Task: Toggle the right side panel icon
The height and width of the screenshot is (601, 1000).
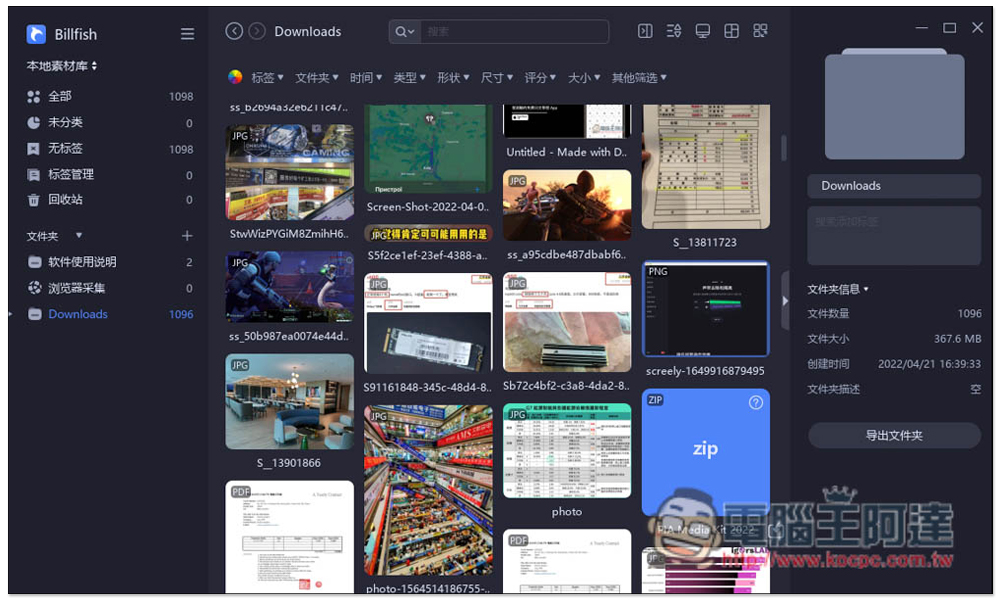Action: pos(645,32)
